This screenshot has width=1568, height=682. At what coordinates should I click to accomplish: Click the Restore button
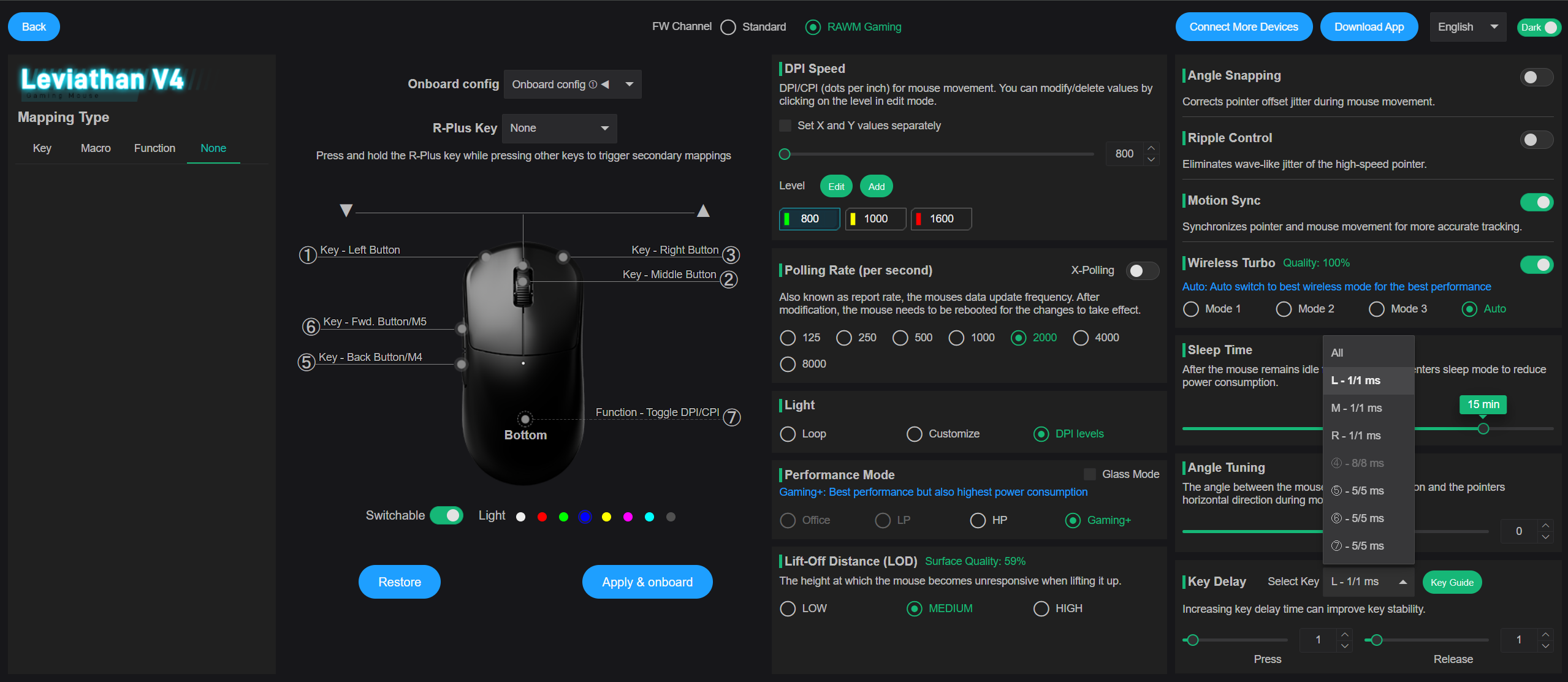point(400,582)
